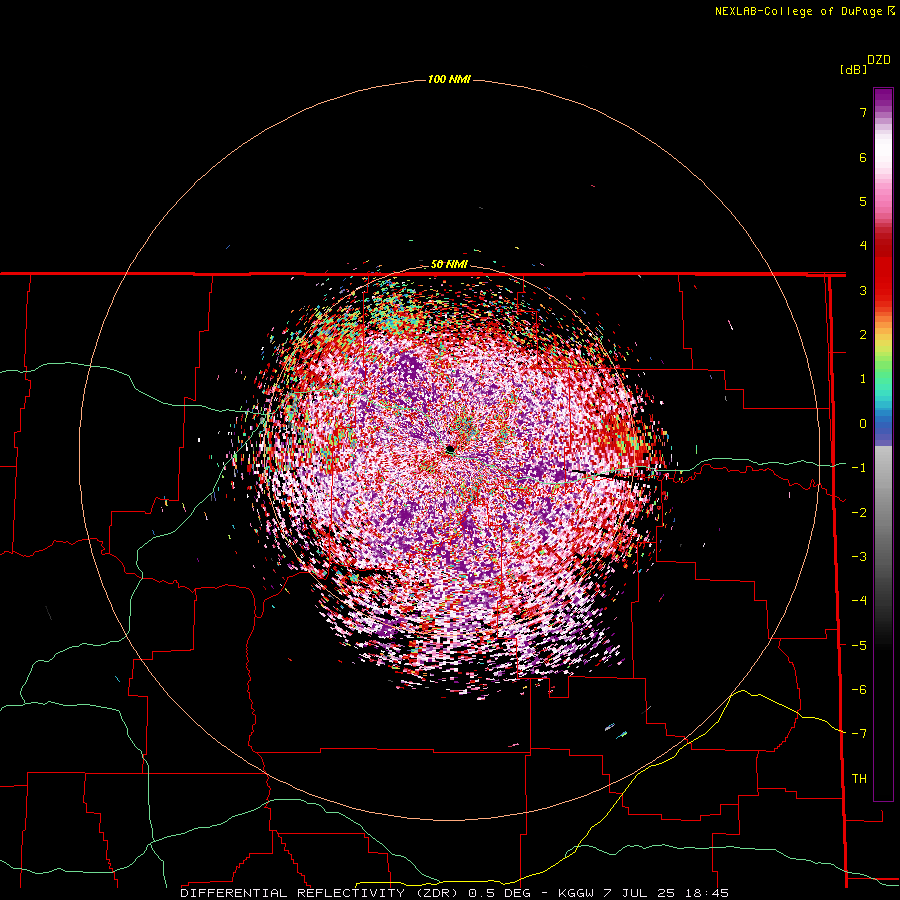Click the DZD color scale title
Viewport: 900px width, 900px height.
[879, 60]
